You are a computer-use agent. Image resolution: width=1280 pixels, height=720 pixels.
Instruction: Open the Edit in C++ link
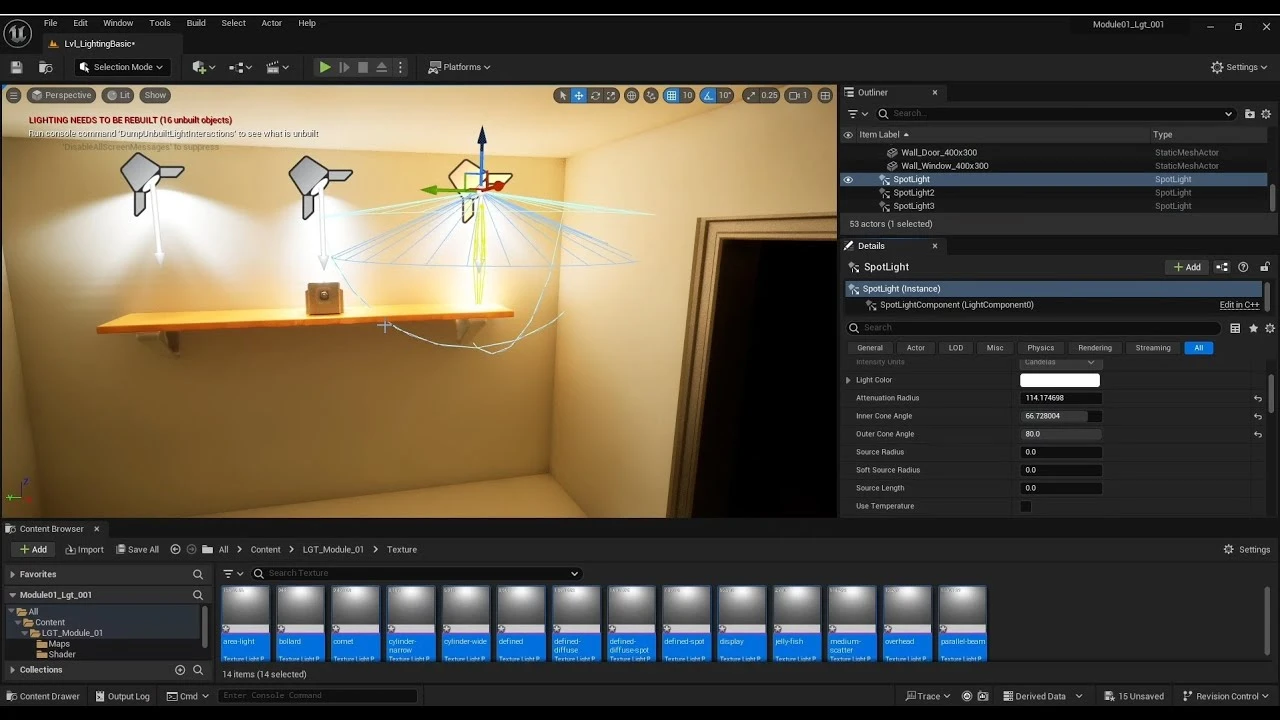click(1239, 305)
